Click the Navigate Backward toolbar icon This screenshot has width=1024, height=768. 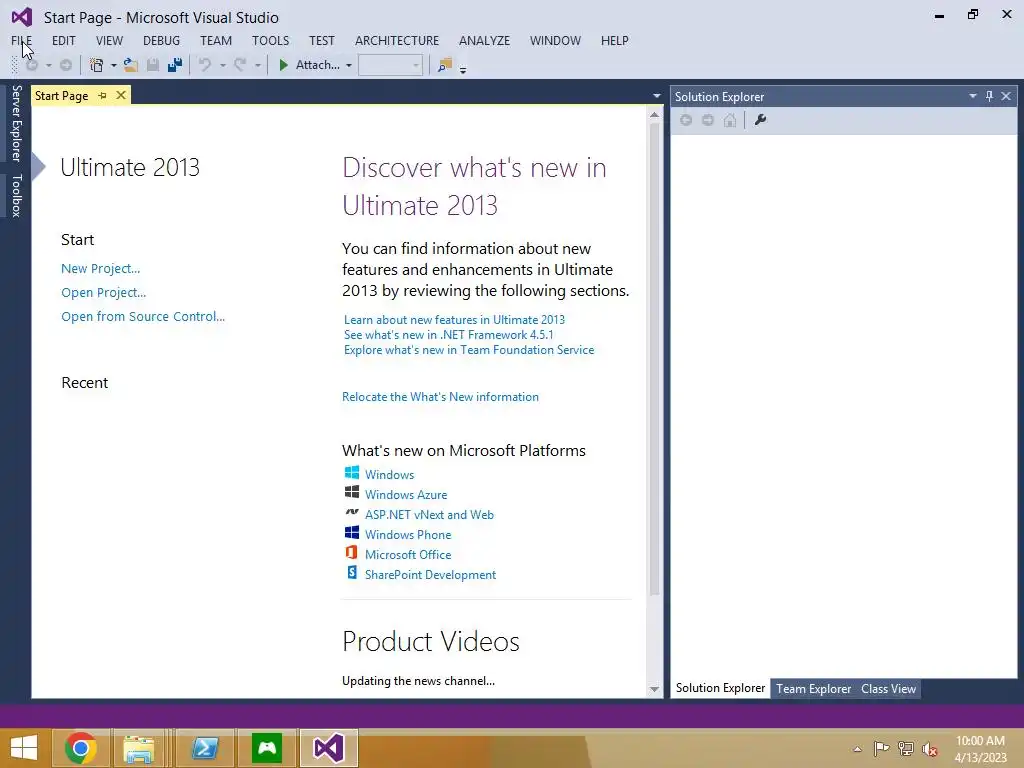[x=31, y=65]
